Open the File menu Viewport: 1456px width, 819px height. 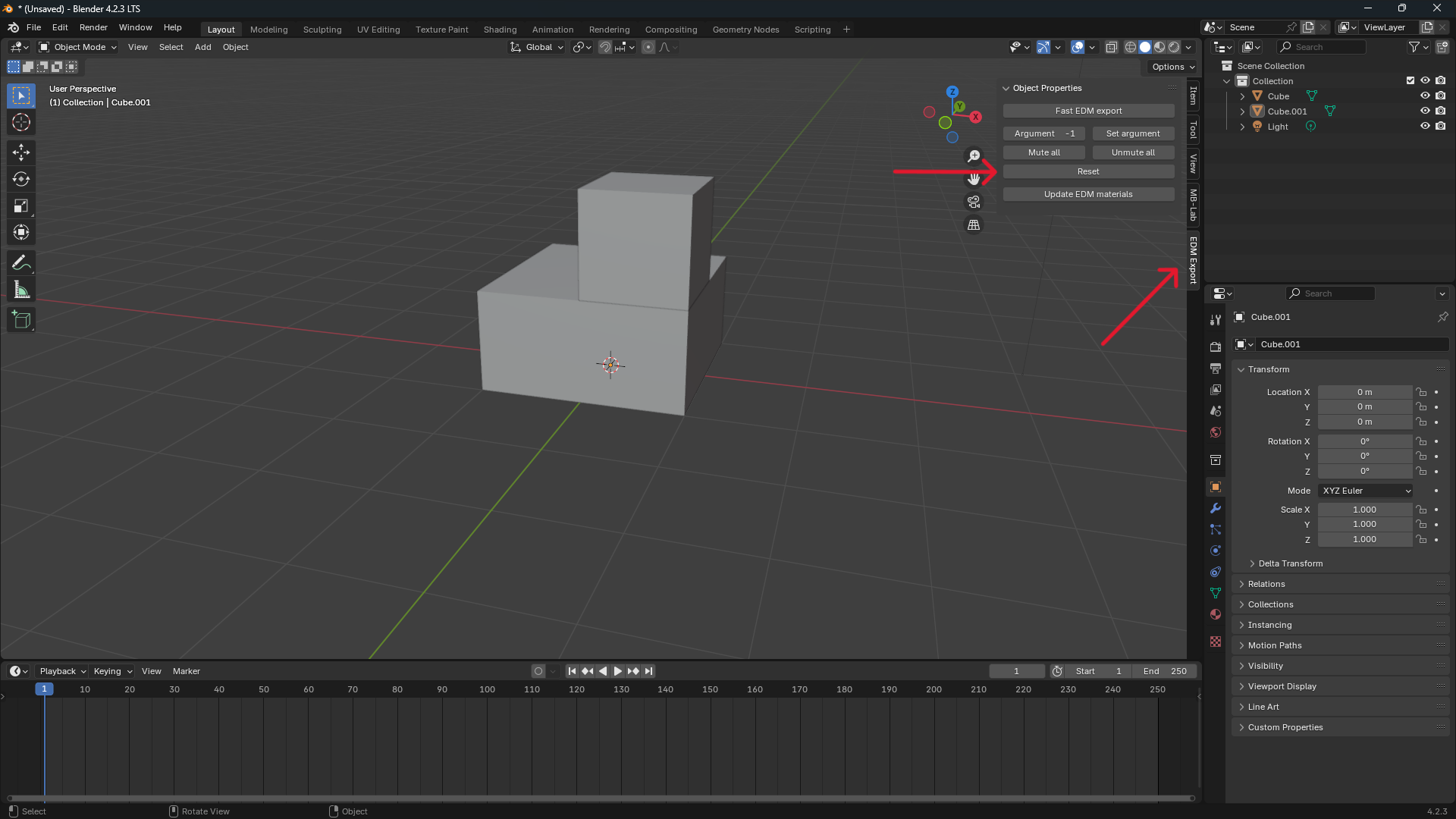coord(33,27)
